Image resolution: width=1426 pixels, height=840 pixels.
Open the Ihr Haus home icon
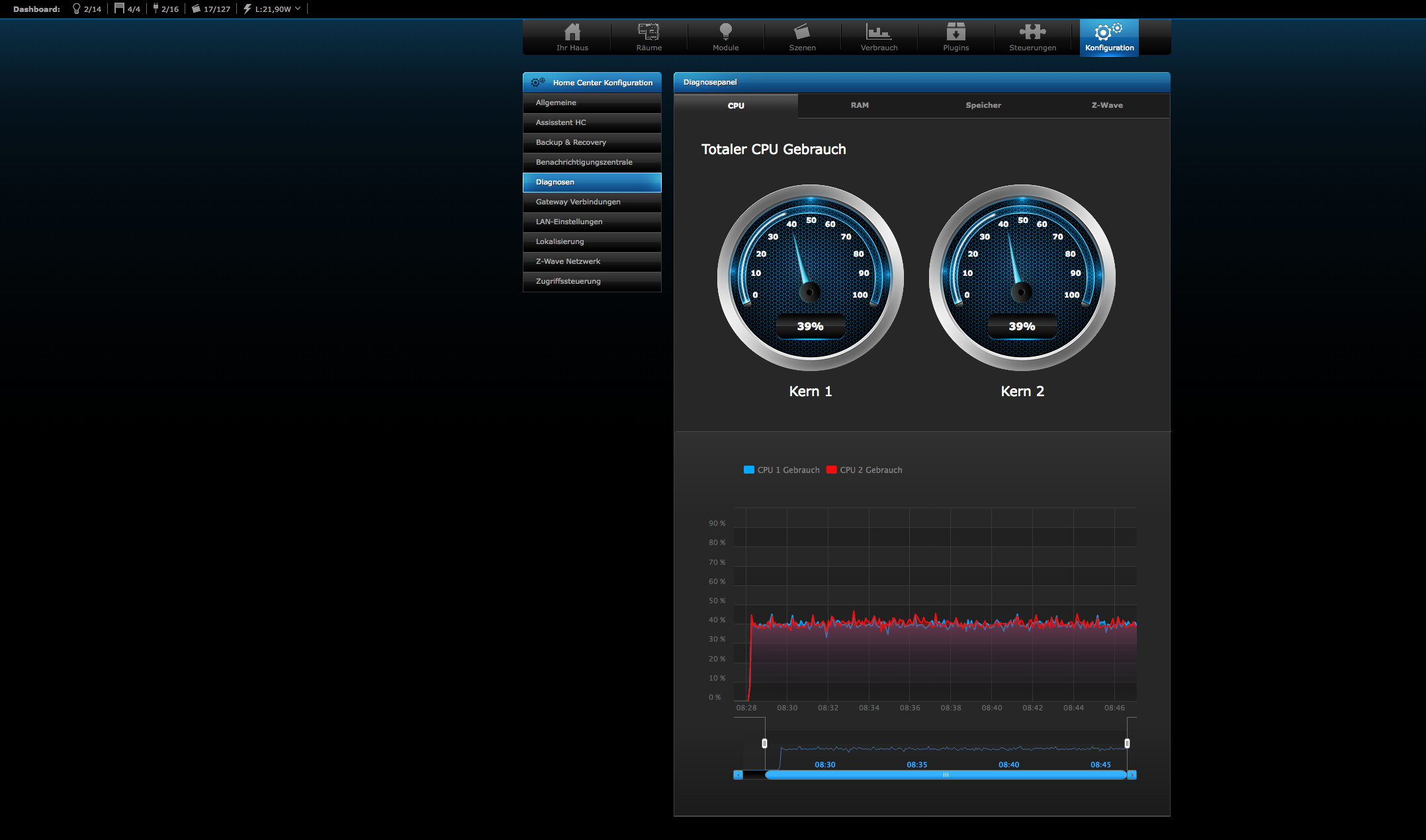pos(572,36)
